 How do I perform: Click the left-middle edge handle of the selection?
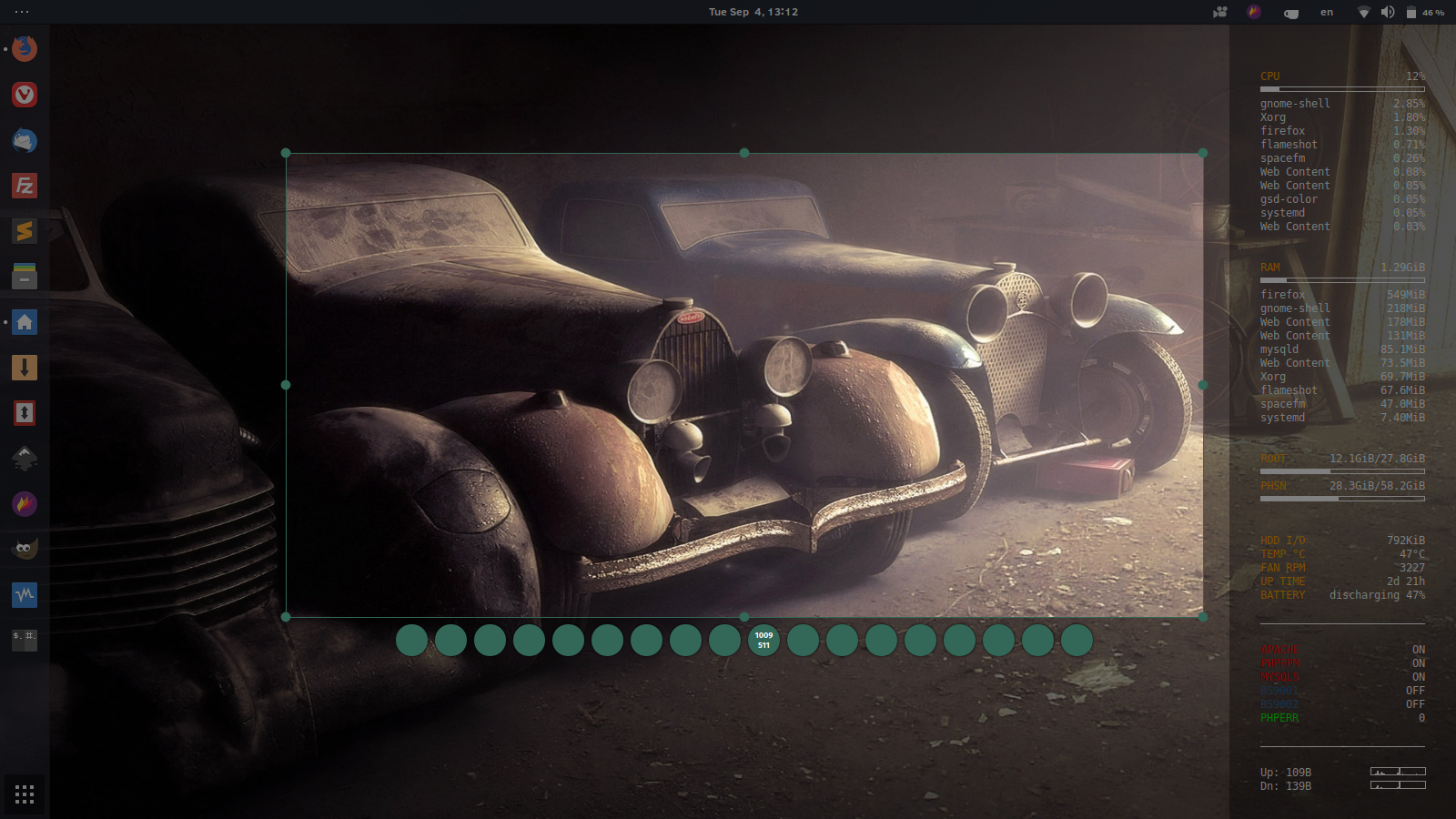pyautogui.click(x=286, y=385)
